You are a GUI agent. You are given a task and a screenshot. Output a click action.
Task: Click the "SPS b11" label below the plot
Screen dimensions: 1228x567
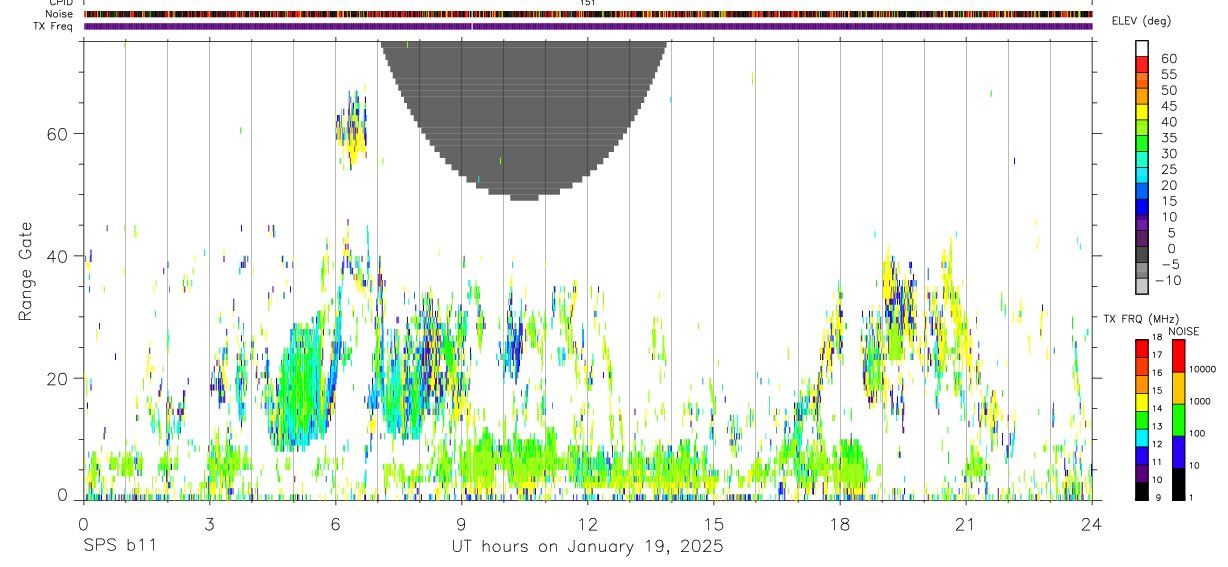(119, 547)
